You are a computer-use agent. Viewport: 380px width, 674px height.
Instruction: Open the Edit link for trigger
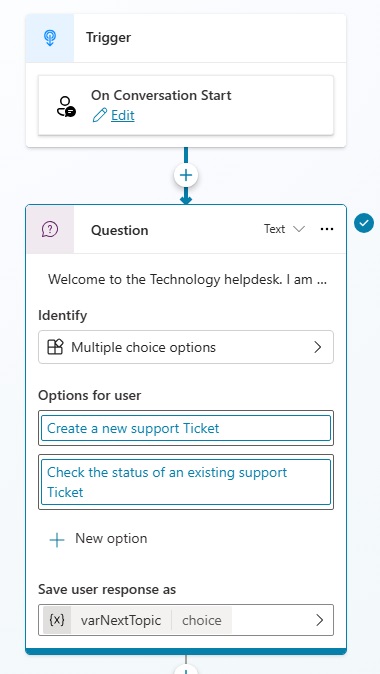[123, 115]
